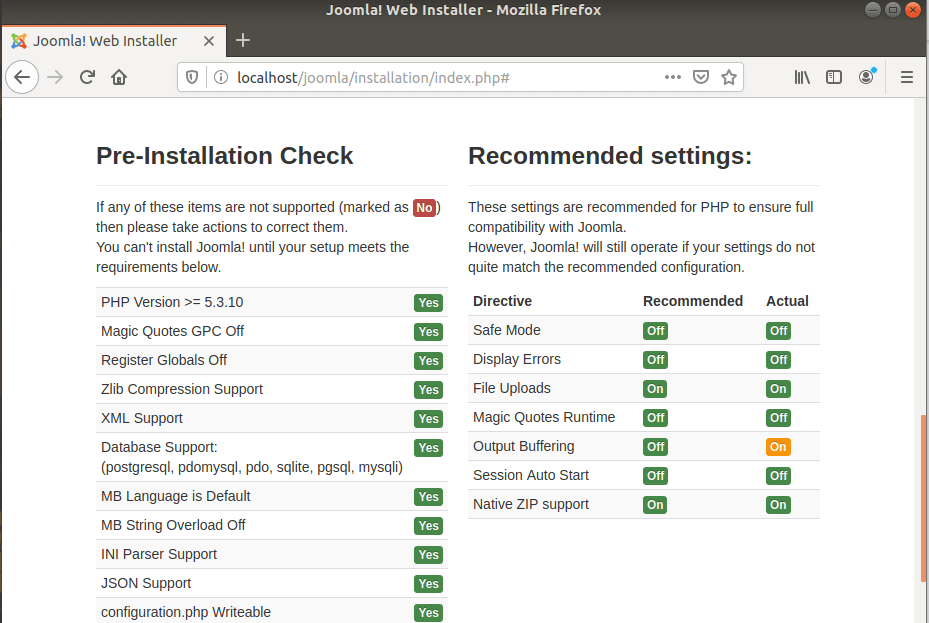Click Recommended Off badge for Output Buffering
This screenshot has height=623, width=929.
tap(655, 447)
